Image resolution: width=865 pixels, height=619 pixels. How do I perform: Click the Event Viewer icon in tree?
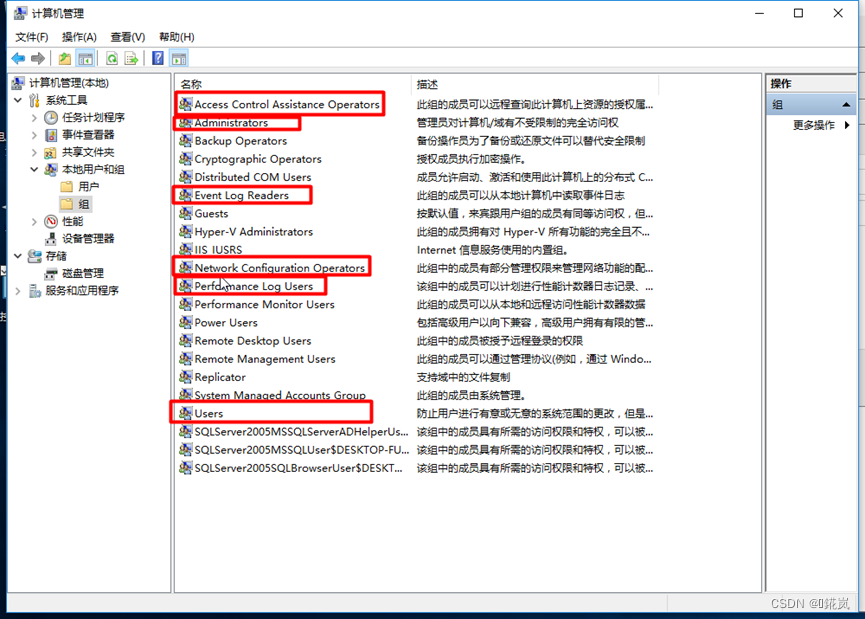coord(51,135)
